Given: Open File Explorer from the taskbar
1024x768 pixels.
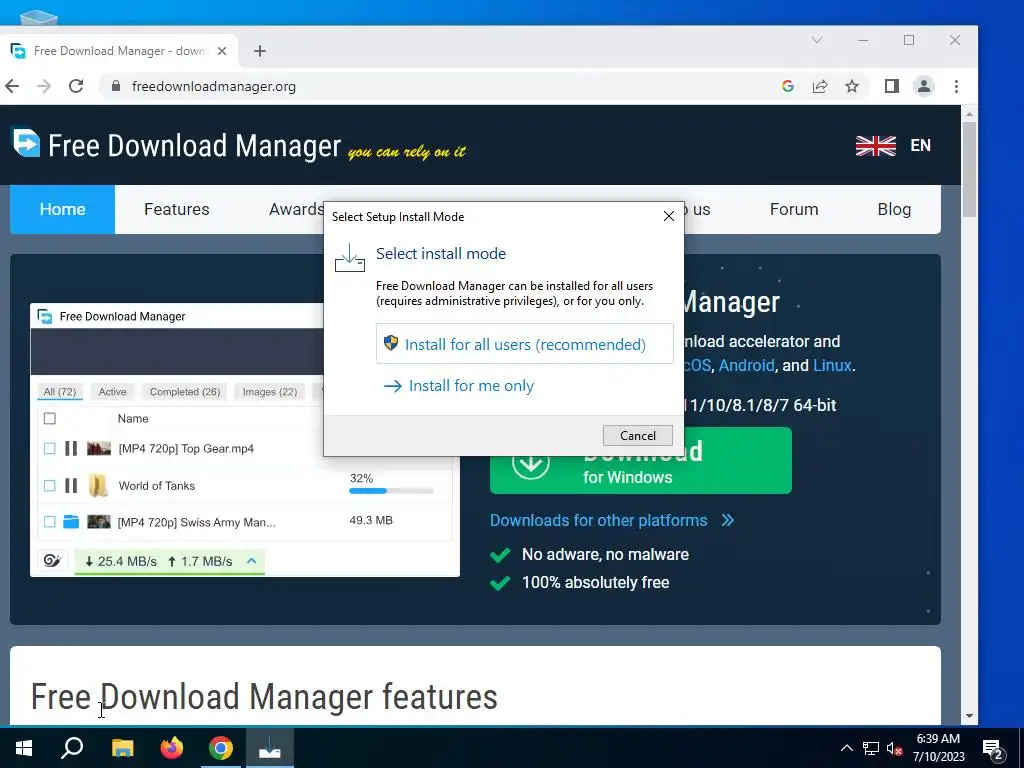Looking at the screenshot, I should point(122,748).
